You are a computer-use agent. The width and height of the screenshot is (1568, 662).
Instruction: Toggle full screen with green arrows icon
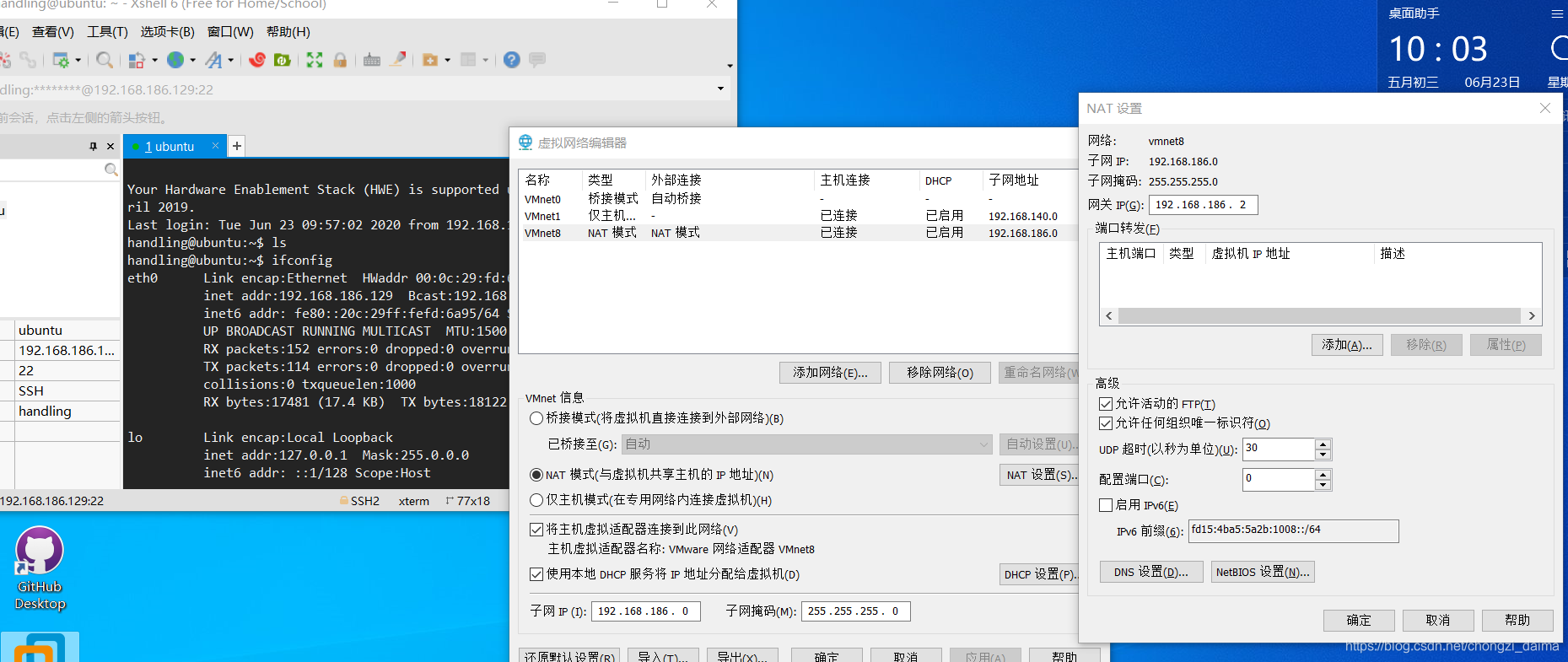[315, 60]
